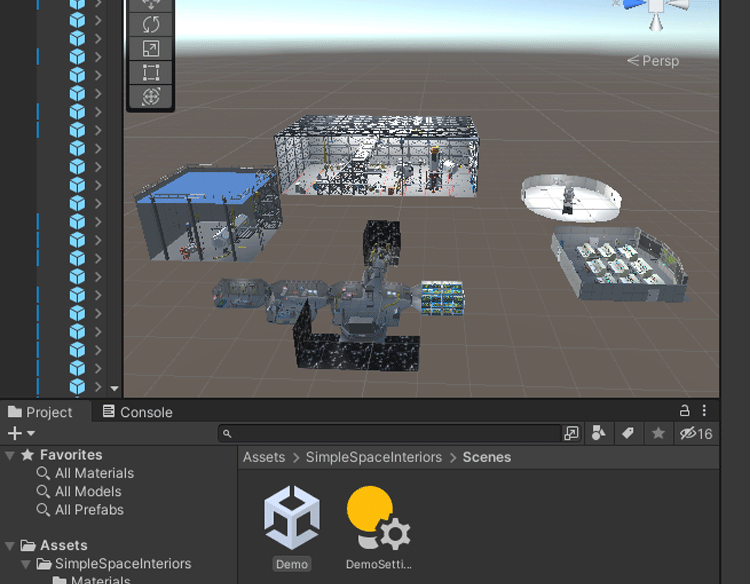Collapse the SimpleSpaceInteriors folder

pos(26,564)
